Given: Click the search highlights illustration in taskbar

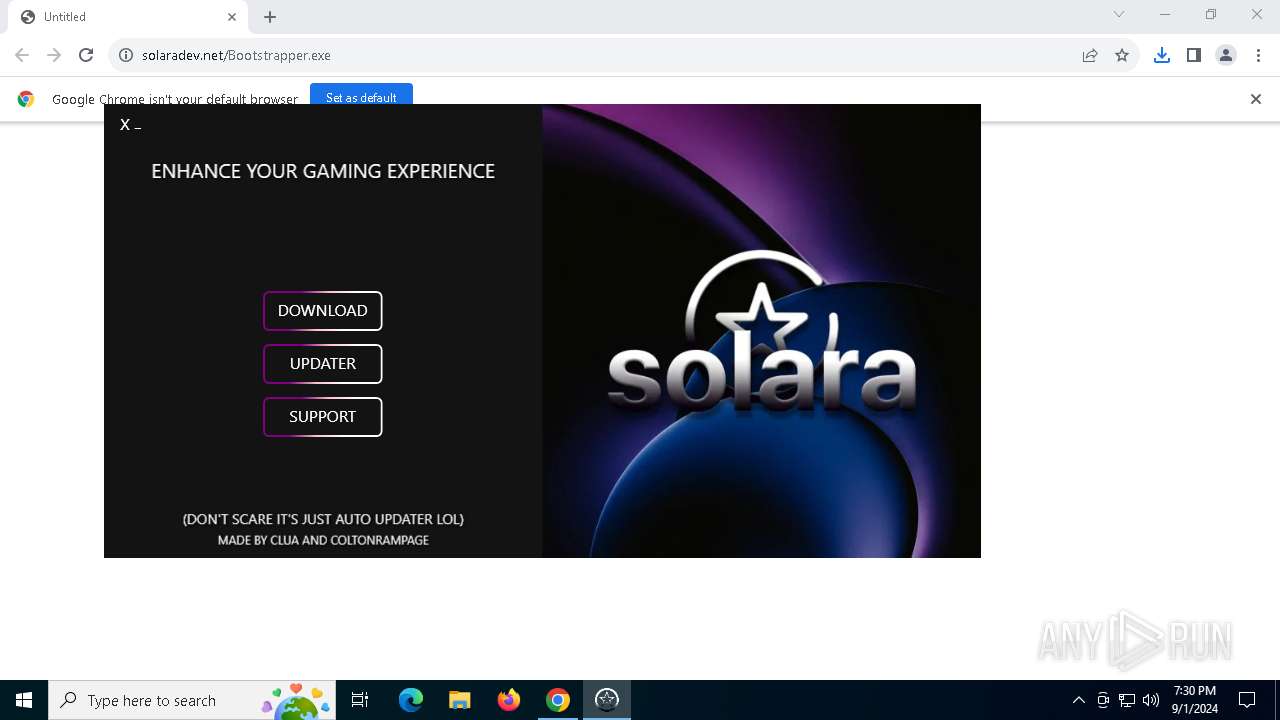Looking at the screenshot, I should pyautogui.click(x=296, y=701).
